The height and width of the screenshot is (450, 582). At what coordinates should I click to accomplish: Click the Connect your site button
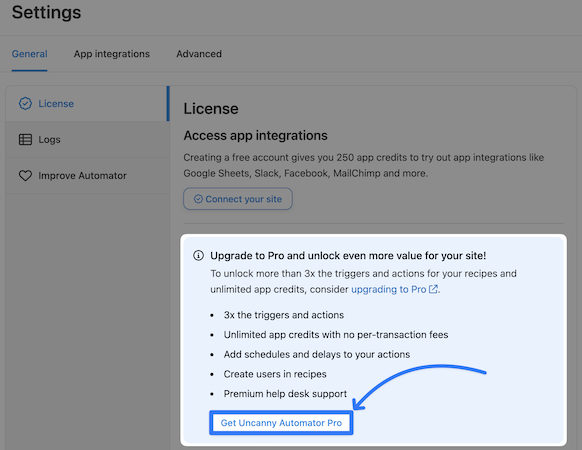(238, 199)
